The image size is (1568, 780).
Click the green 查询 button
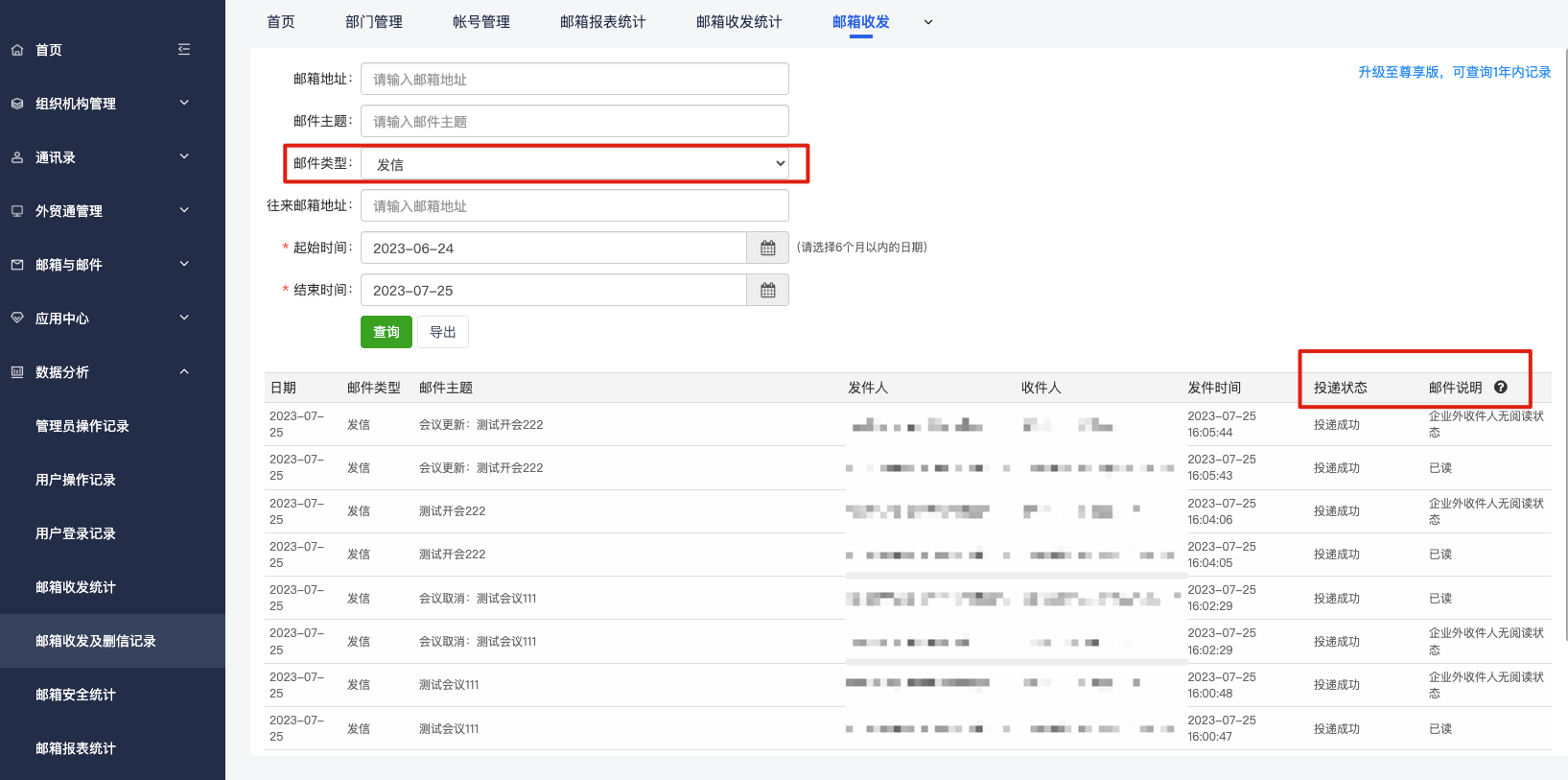click(386, 332)
